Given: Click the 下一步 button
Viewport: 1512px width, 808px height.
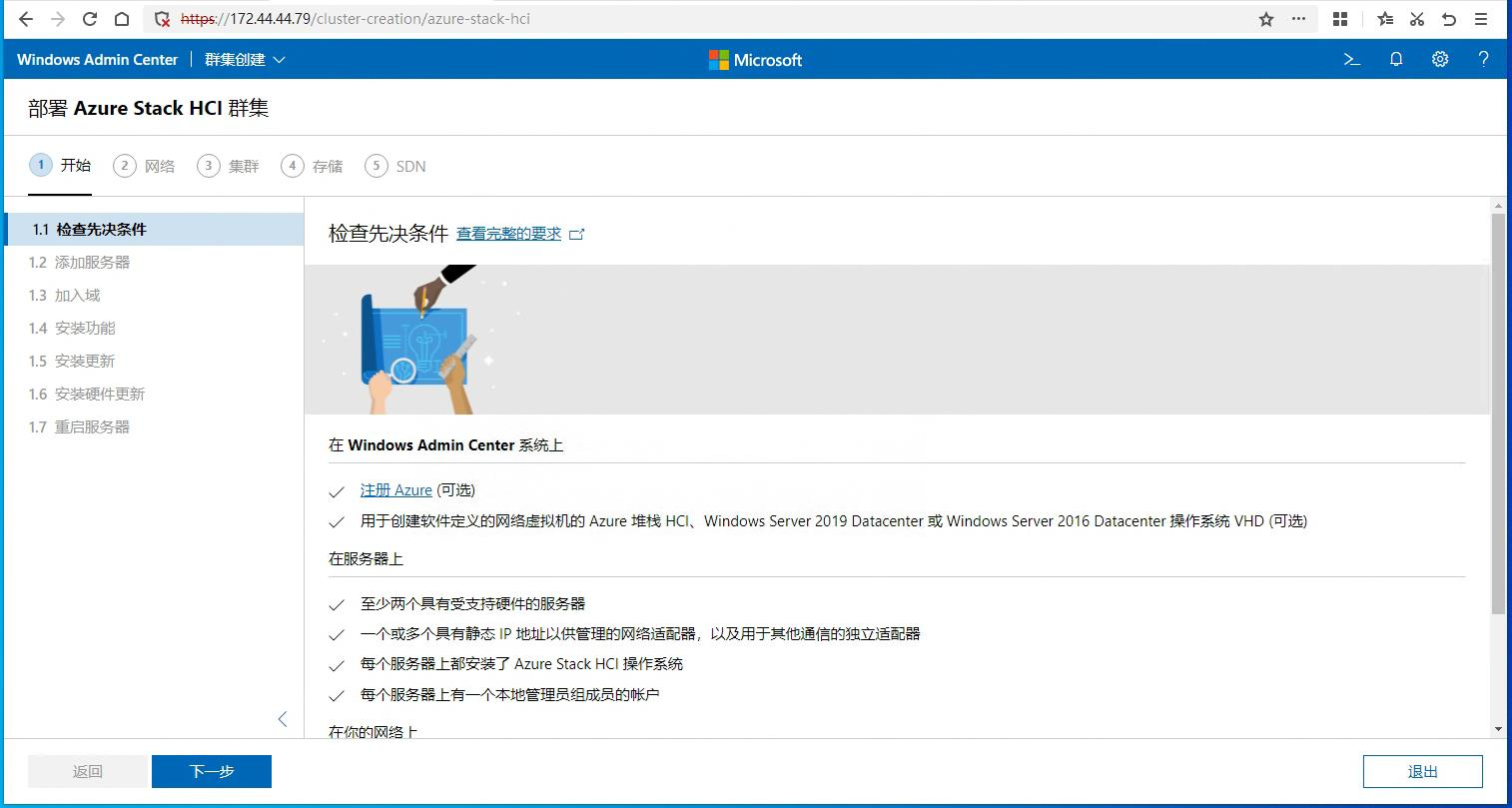Looking at the screenshot, I should (212, 771).
